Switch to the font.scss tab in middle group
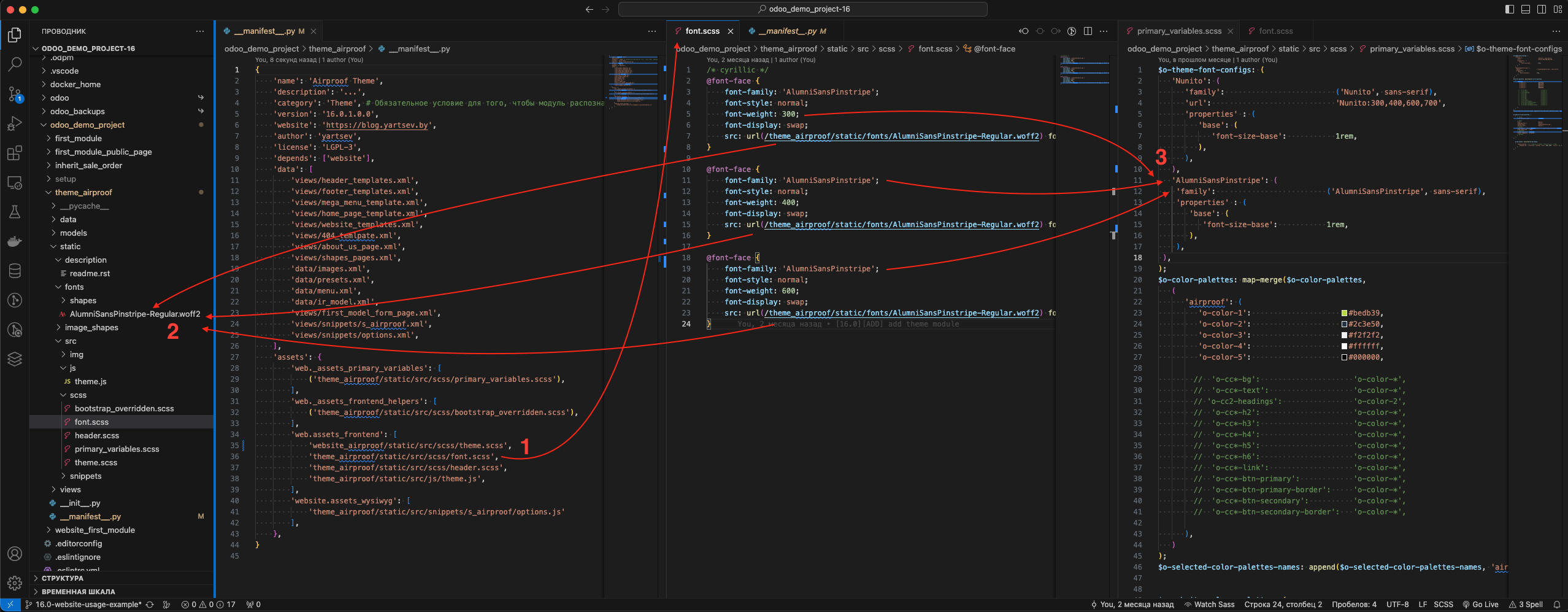The width and height of the screenshot is (1568, 612). pos(702,31)
